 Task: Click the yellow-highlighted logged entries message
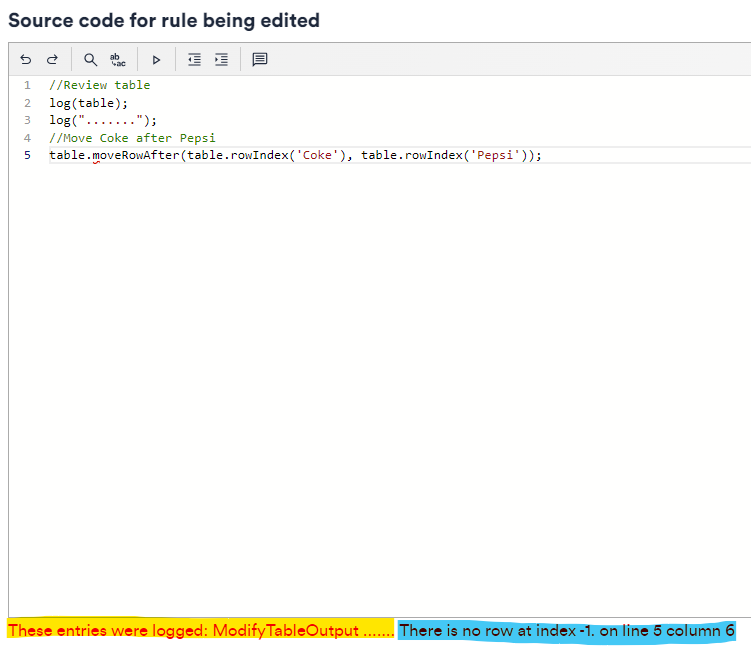click(x=200, y=631)
